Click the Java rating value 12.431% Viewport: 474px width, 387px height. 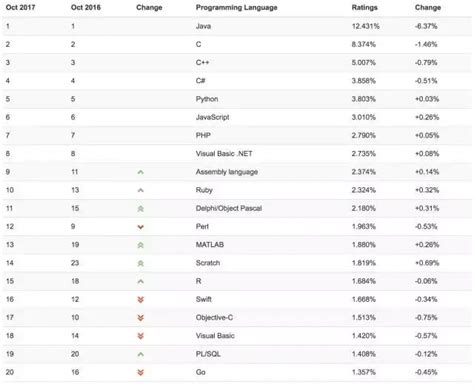point(366,26)
